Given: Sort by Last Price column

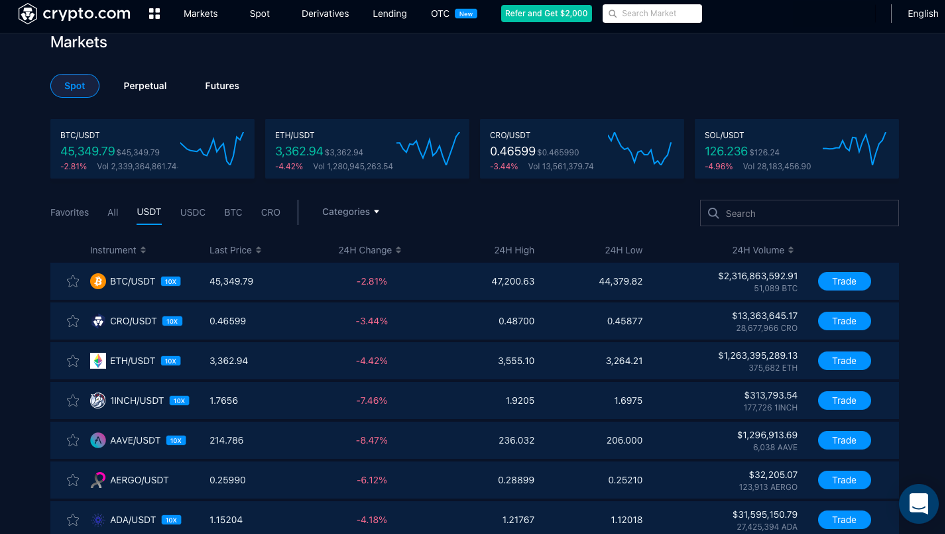Looking at the screenshot, I should (235, 250).
